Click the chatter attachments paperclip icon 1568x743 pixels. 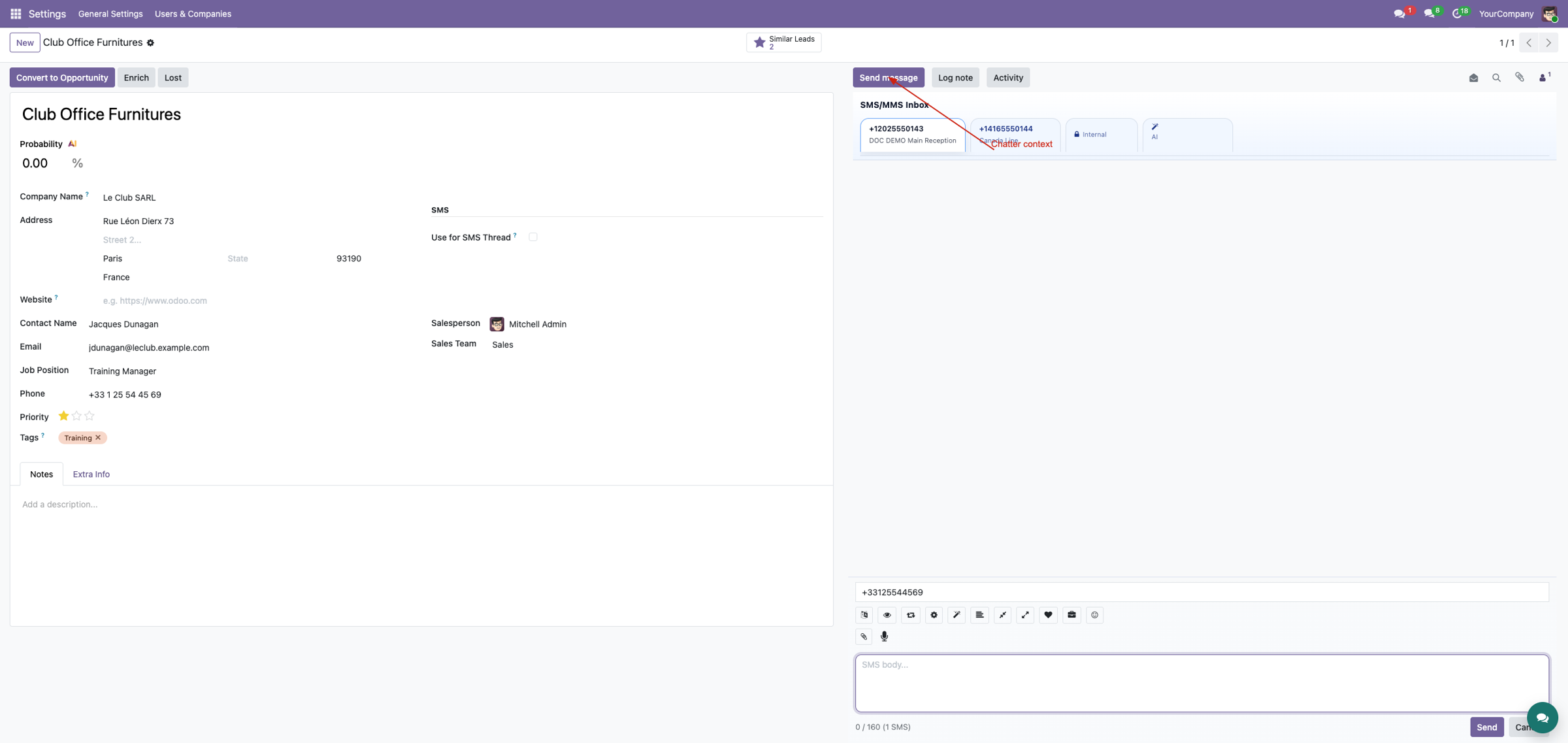(1520, 78)
